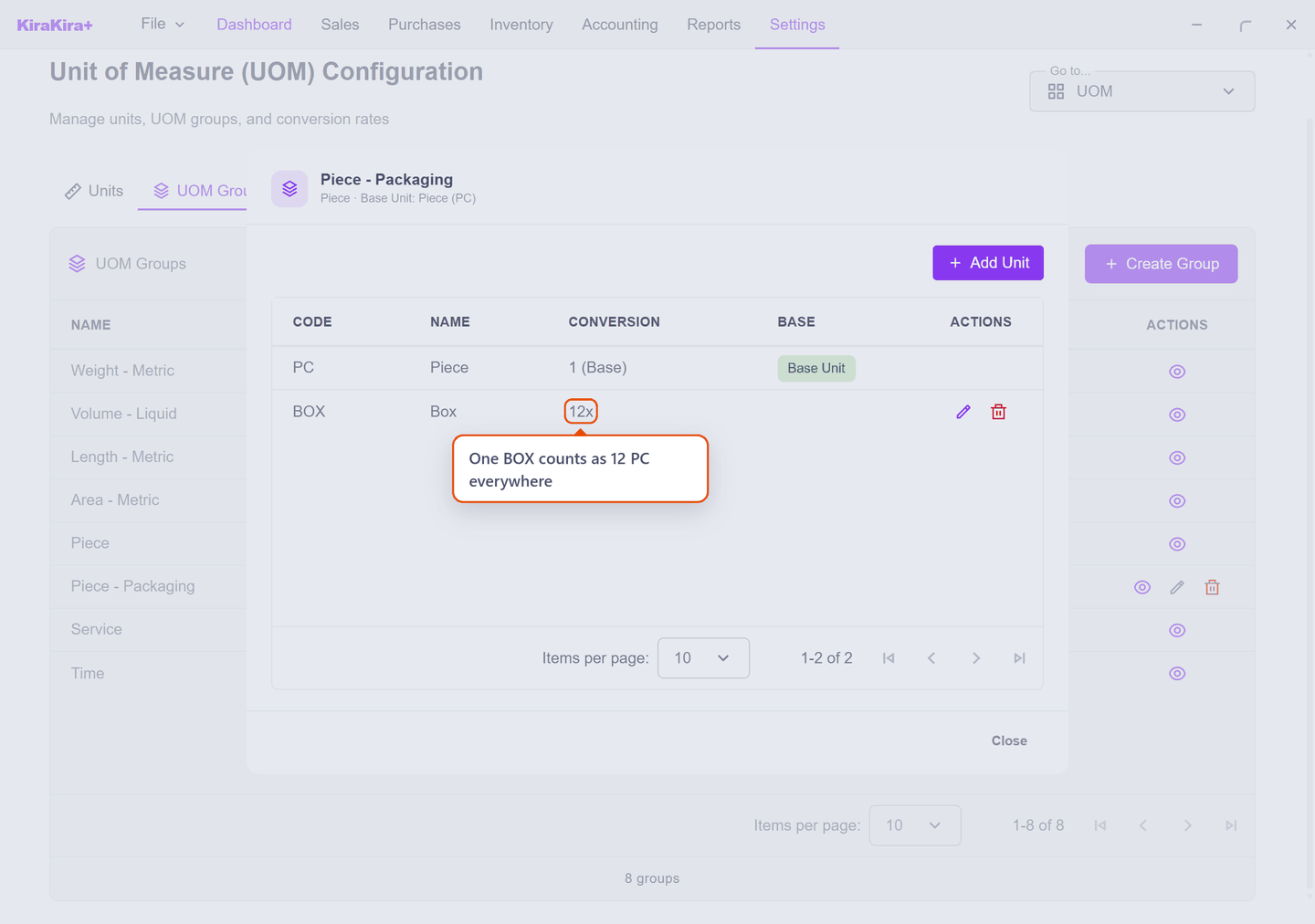Click the Box name cell

point(443,412)
